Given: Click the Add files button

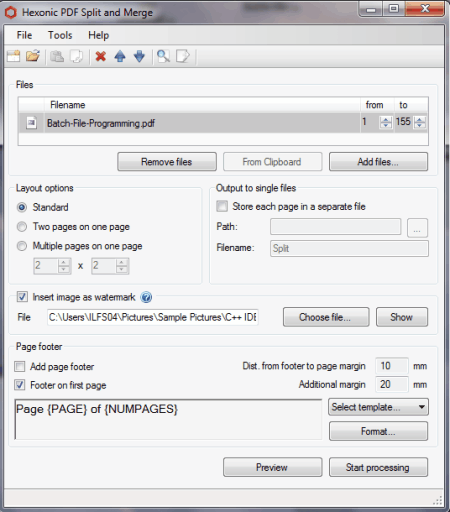Looking at the screenshot, I should click(x=378, y=162).
